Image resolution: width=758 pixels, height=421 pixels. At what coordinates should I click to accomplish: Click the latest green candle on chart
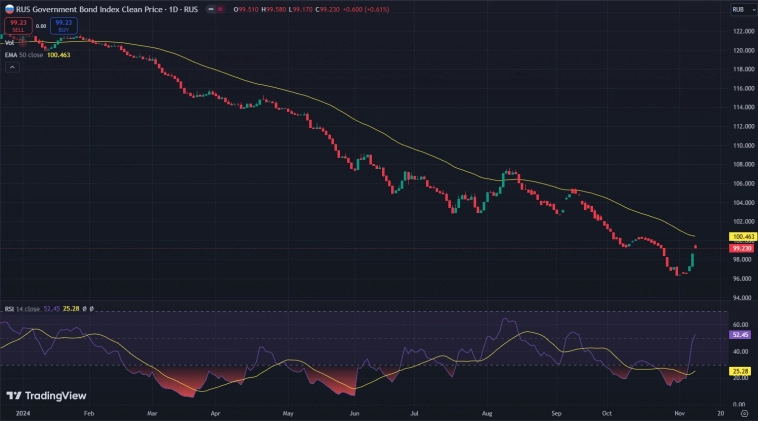pyautogui.click(x=692, y=260)
